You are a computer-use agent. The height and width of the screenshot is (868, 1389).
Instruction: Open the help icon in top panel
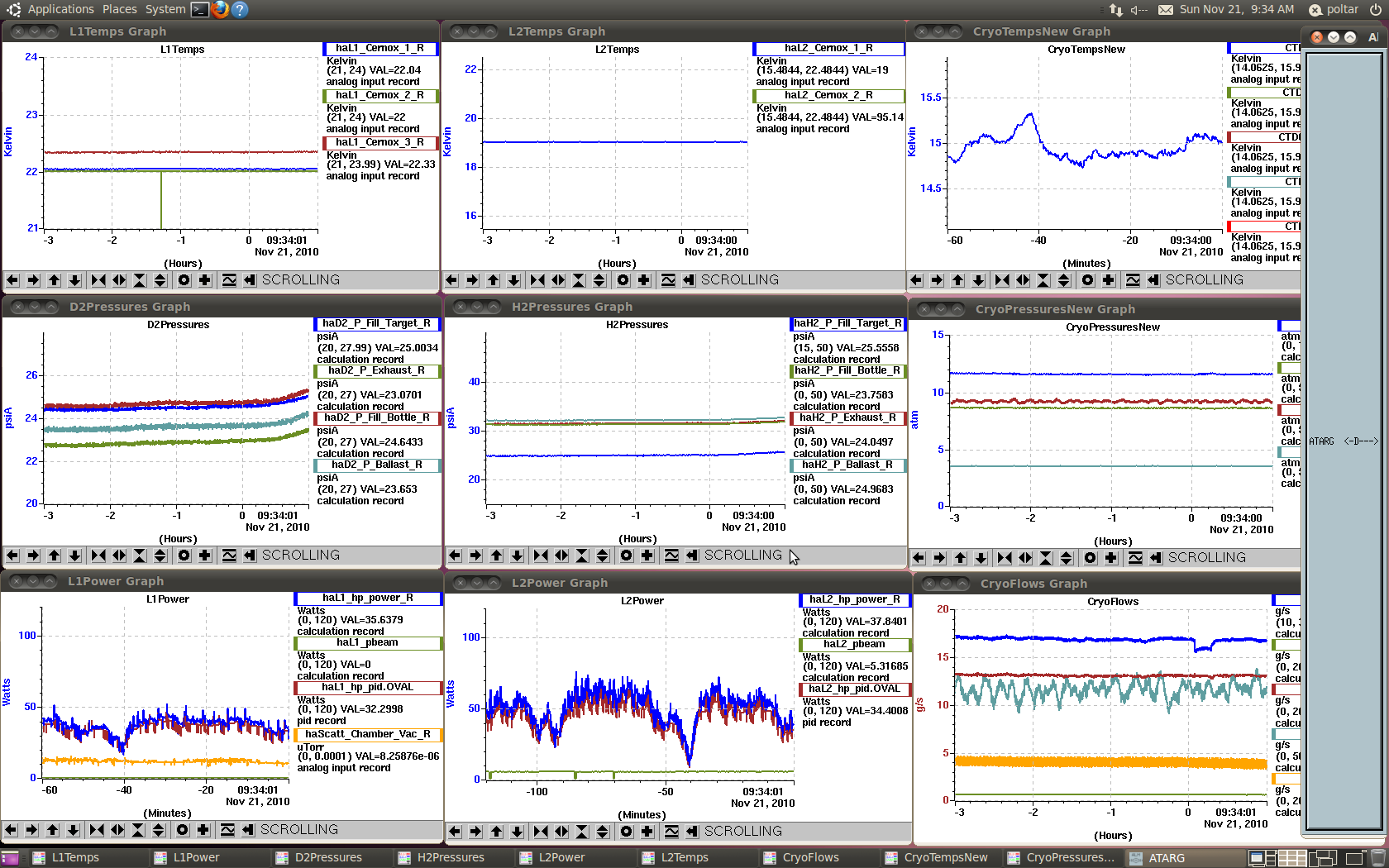click(240, 9)
